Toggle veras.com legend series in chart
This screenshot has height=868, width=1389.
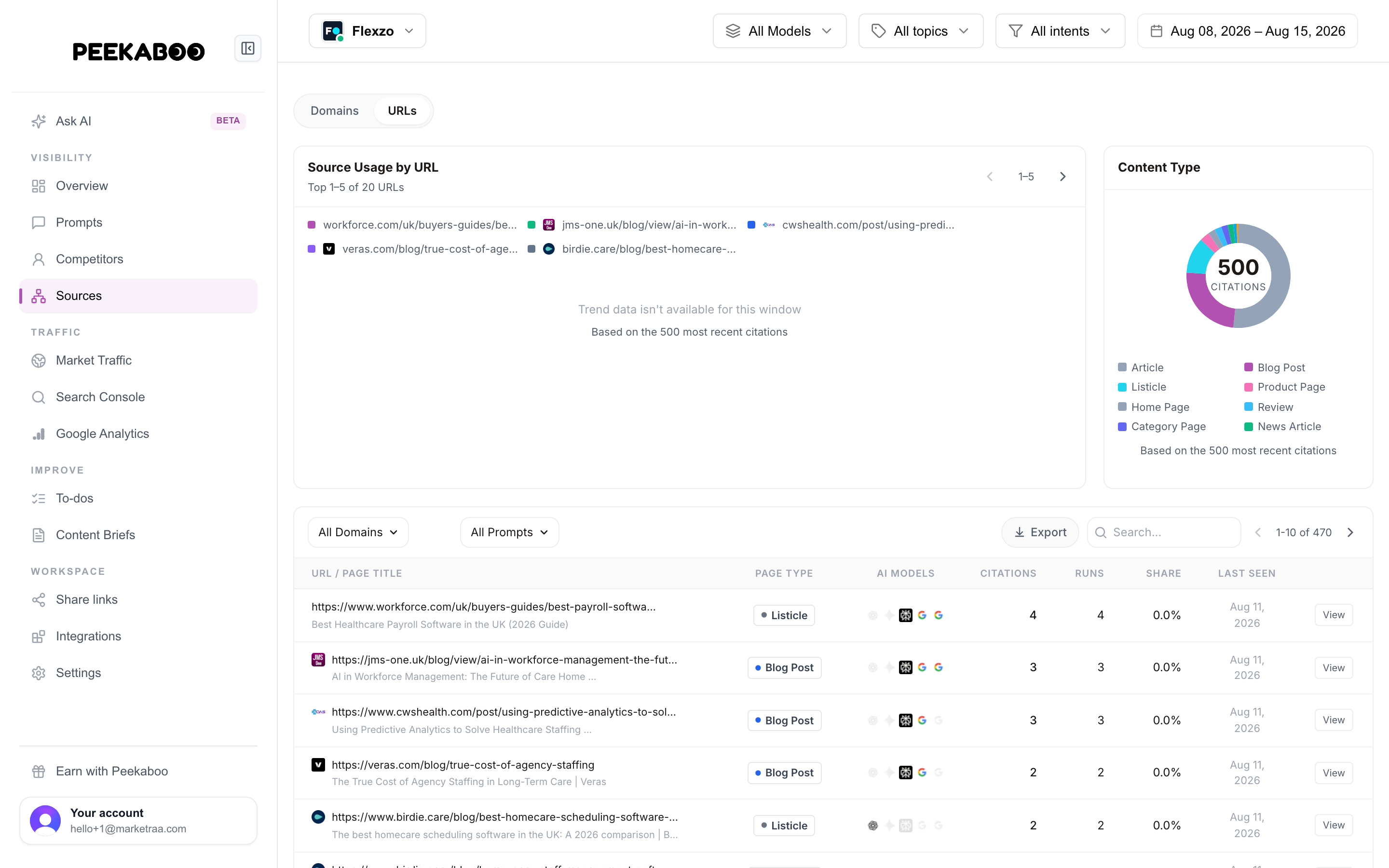pyautogui.click(x=413, y=249)
